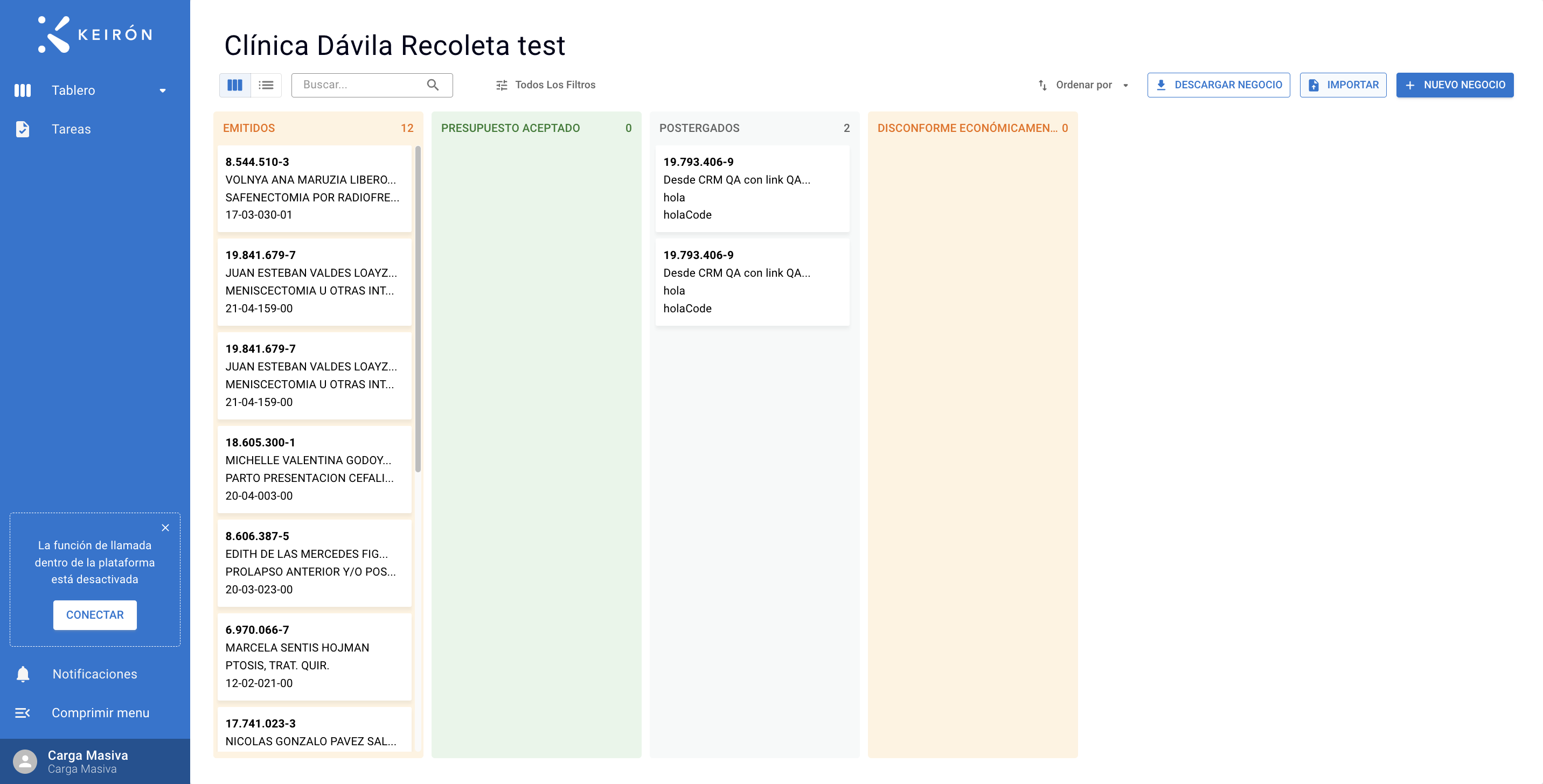Click the Ordenar por sort arrows icon
The width and height of the screenshot is (1543, 784).
tap(1042, 85)
